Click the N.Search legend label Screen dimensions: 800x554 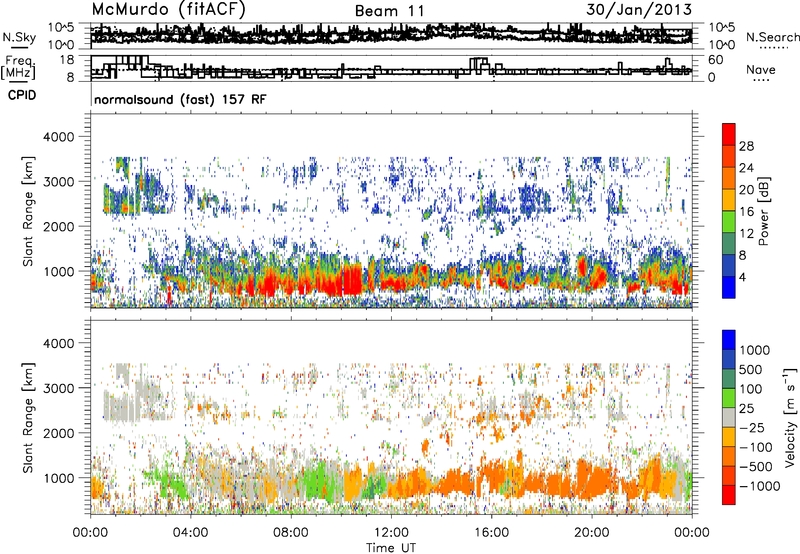(x=772, y=37)
